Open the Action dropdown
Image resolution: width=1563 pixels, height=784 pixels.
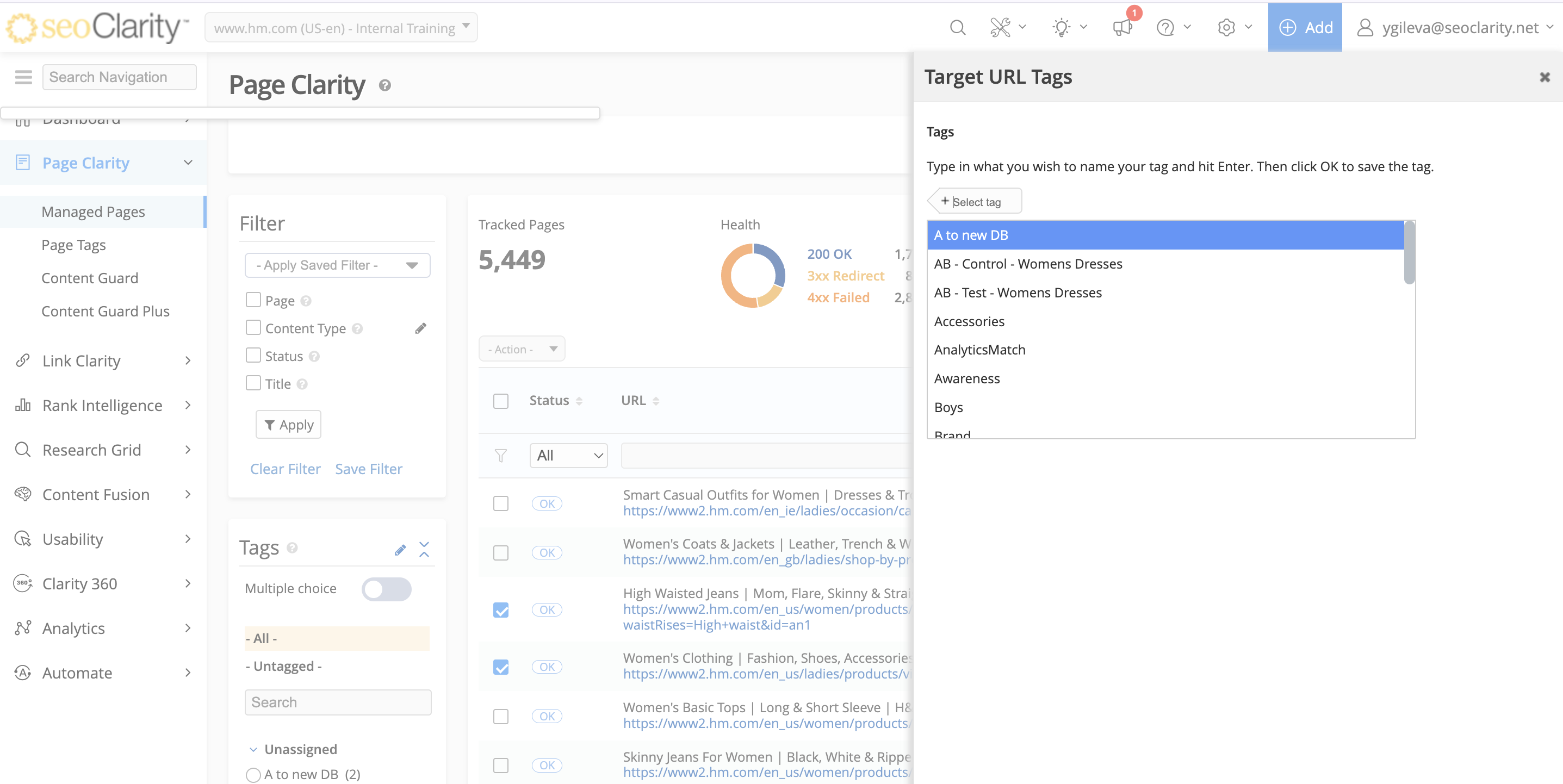pos(521,349)
